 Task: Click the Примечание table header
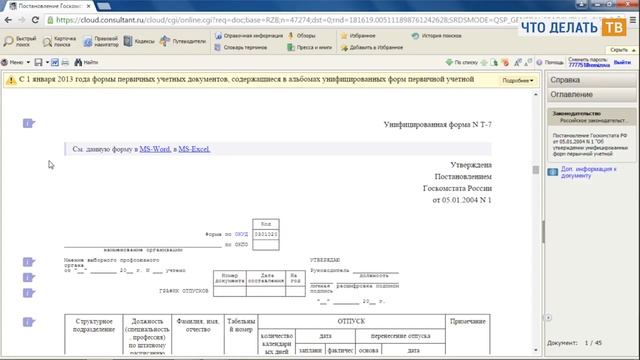(468, 321)
